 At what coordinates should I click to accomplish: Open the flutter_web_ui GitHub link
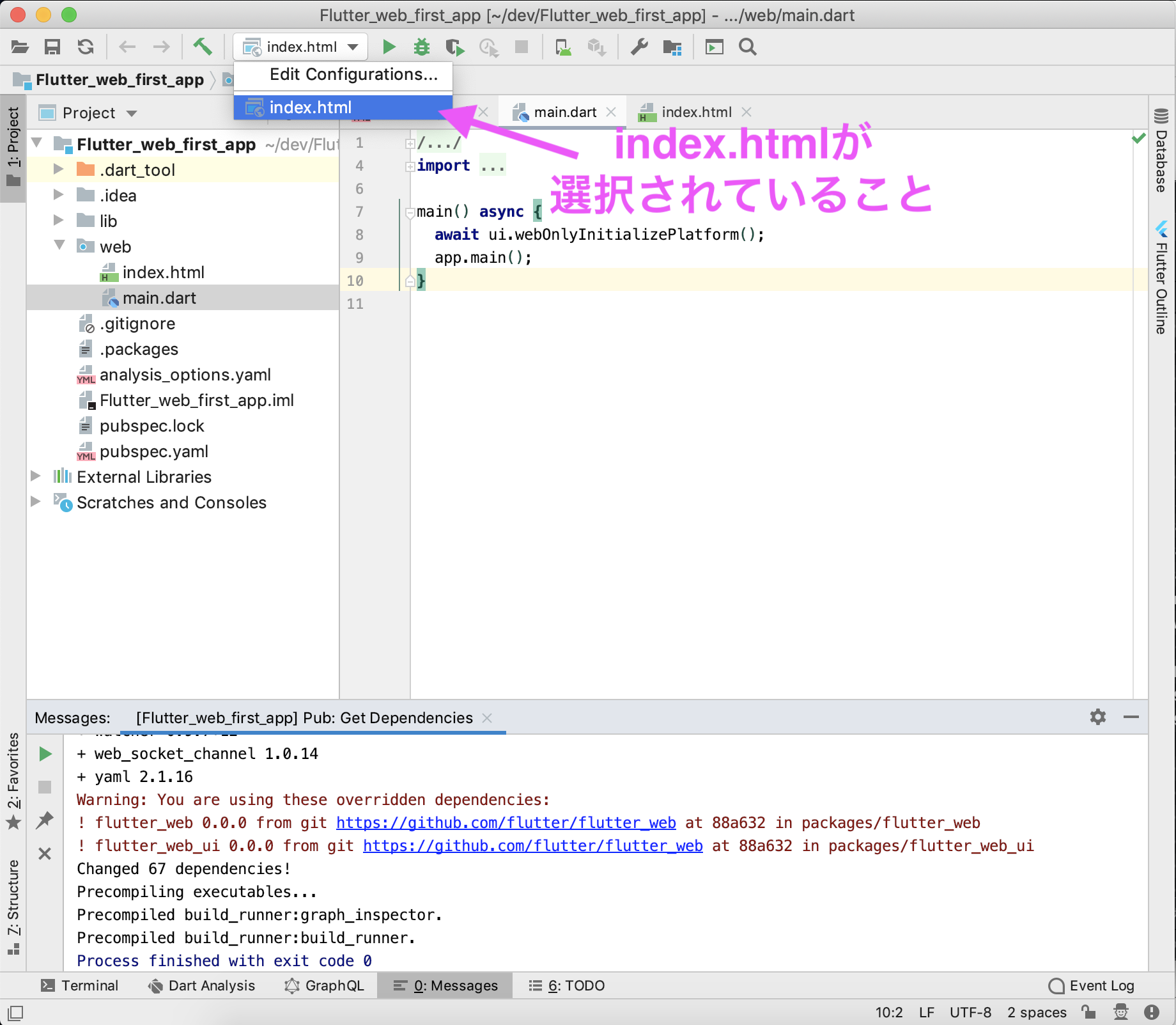[533, 846]
